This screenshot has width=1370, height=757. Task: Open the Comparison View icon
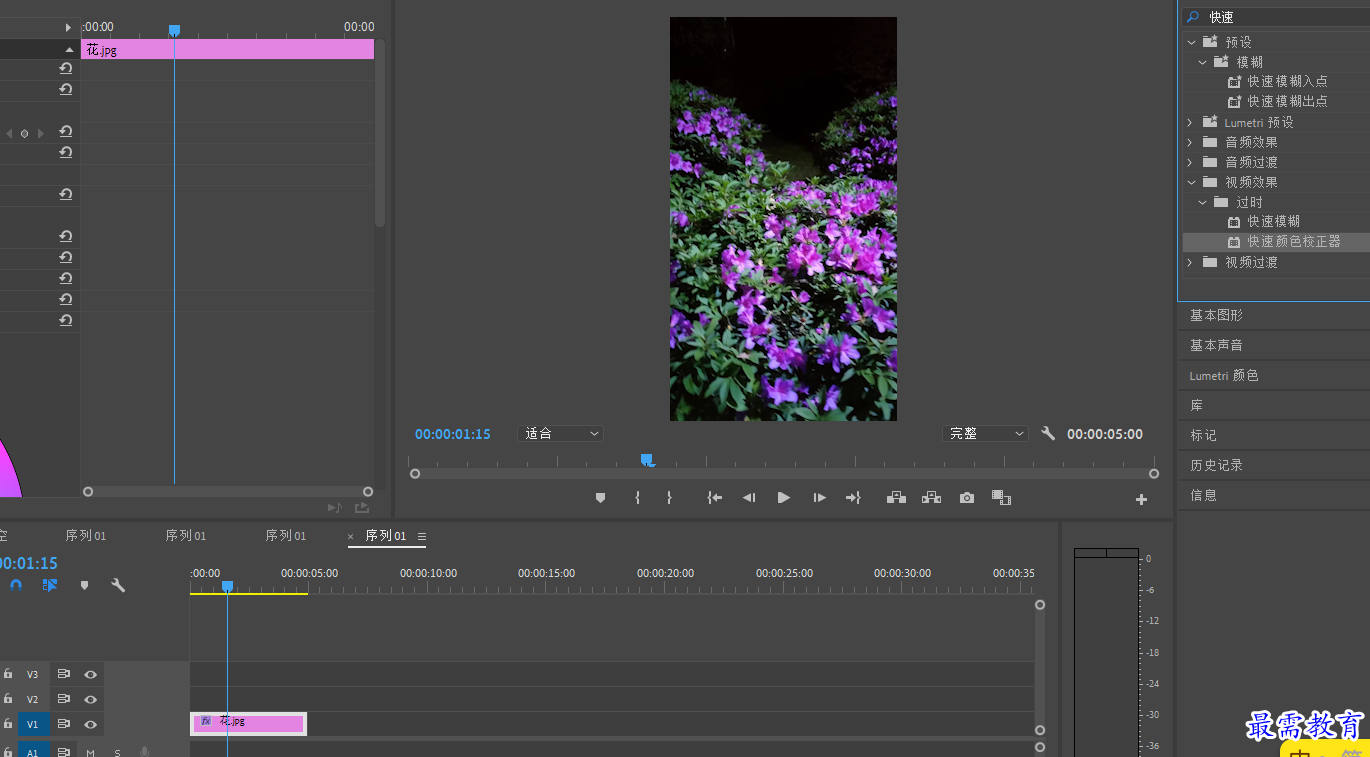pos(1001,498)
